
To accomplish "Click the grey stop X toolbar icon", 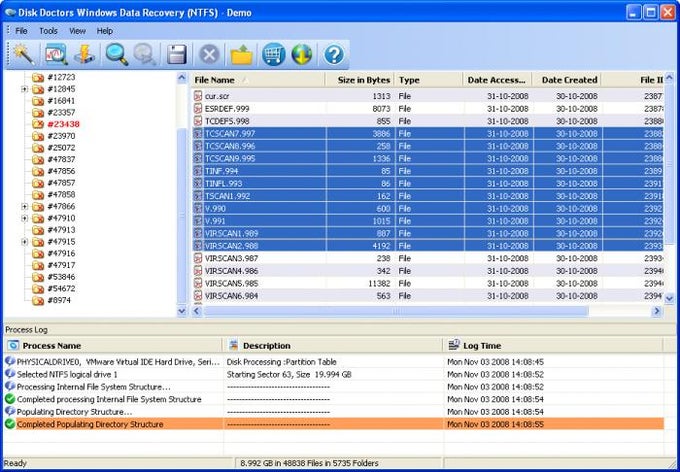I will coord(209,55).
